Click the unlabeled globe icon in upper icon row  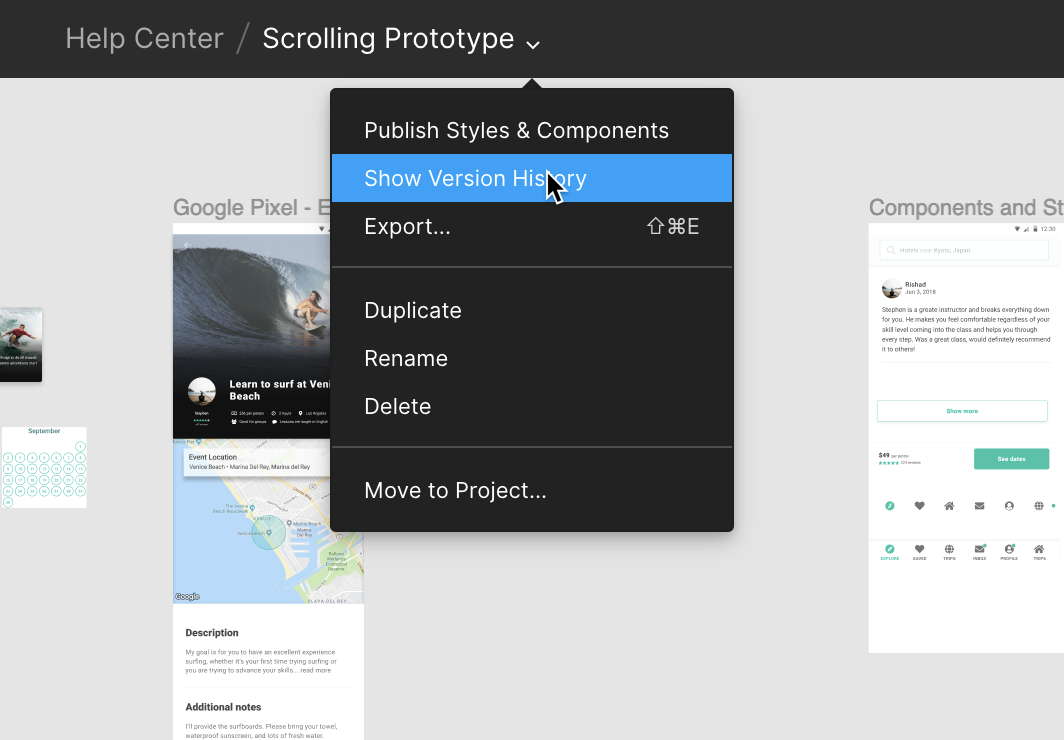pyautogui.click(x=1039, y=506)
